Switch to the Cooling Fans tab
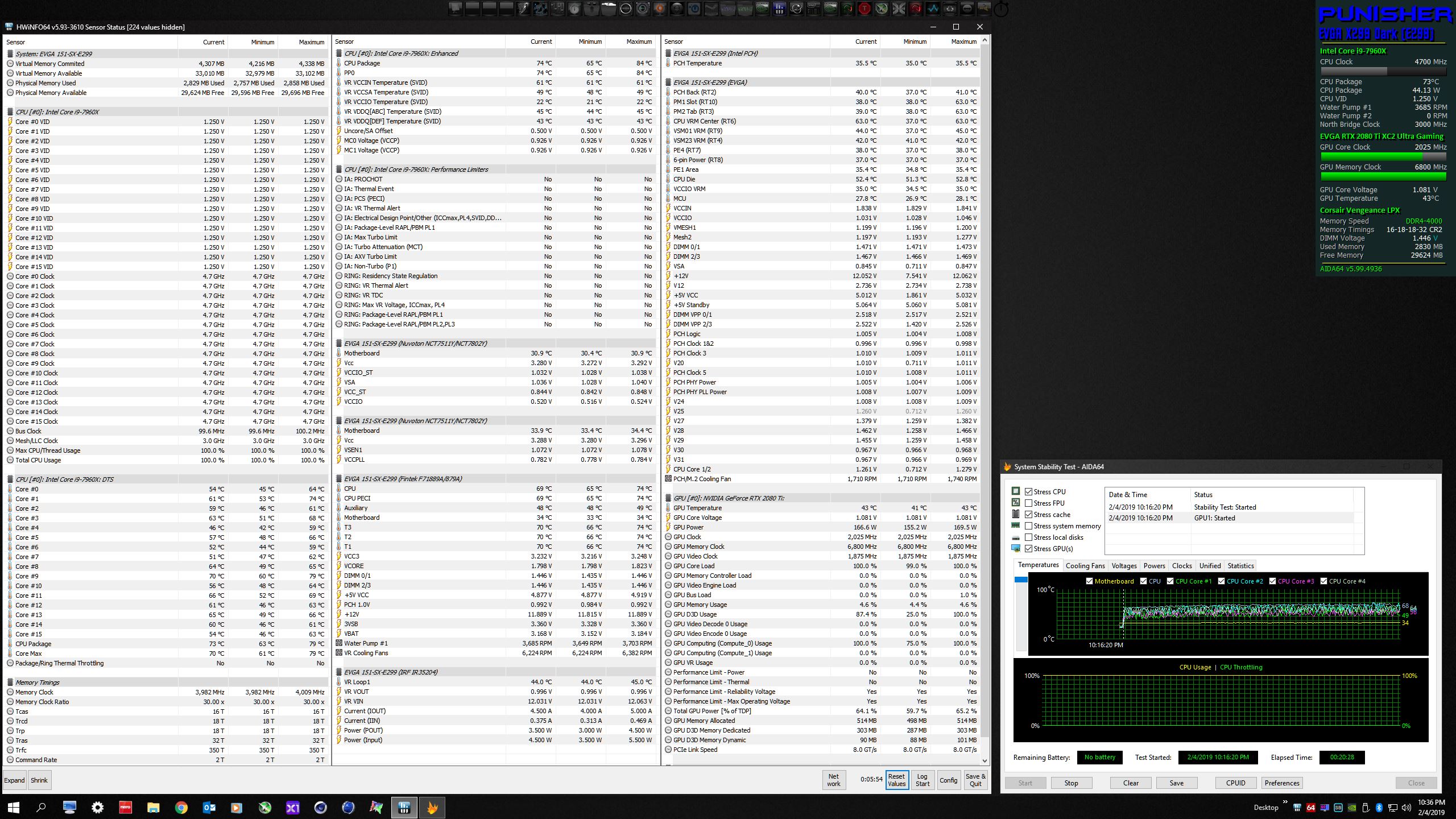The width and height of the screenshot is (1456, 819). [1085, 566]
